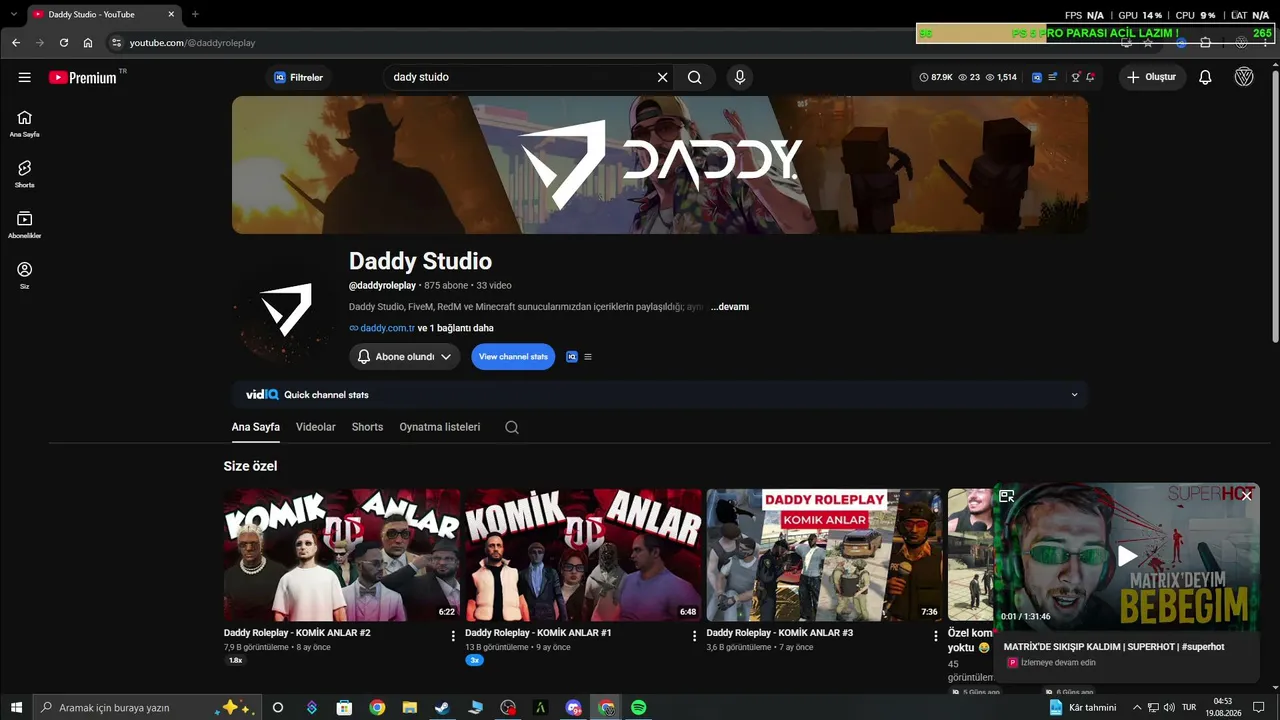This screenshot has width=1280, height=720.
Task: Clear the search box text
Action: pos(662,77)
